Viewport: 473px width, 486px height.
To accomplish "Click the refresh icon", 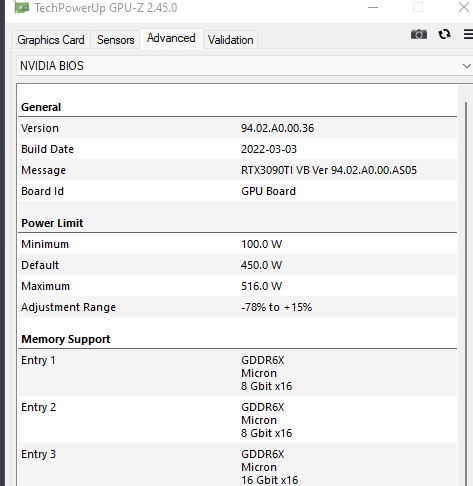I will click(444, 34).
